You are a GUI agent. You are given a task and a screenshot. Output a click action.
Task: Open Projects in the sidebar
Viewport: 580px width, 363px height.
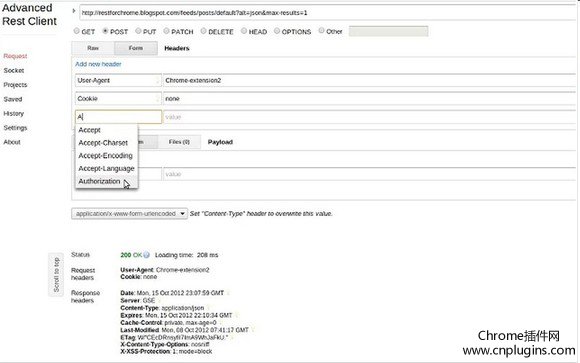point(15,85)
